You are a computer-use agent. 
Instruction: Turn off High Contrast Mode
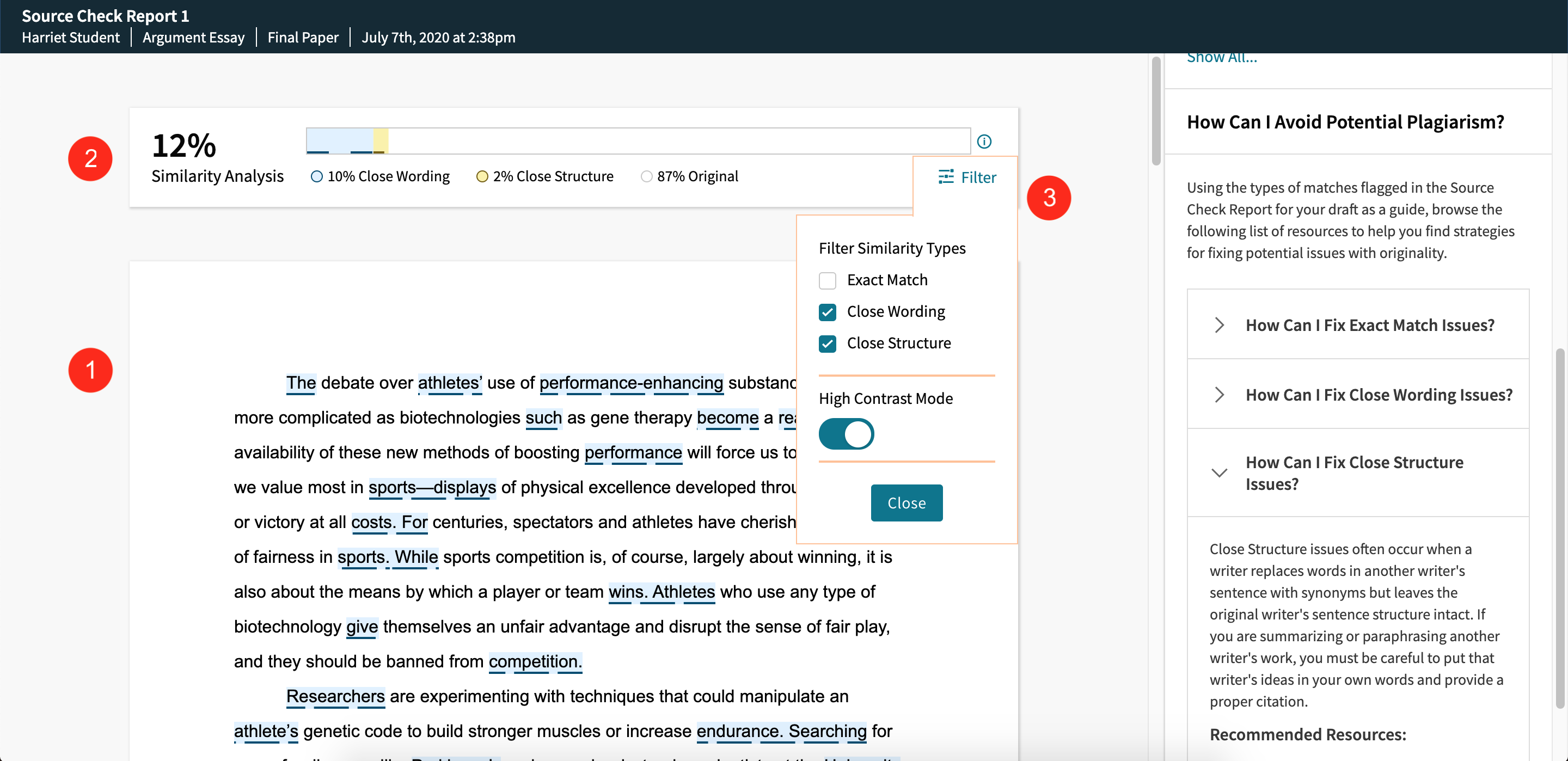coord(846,433)
